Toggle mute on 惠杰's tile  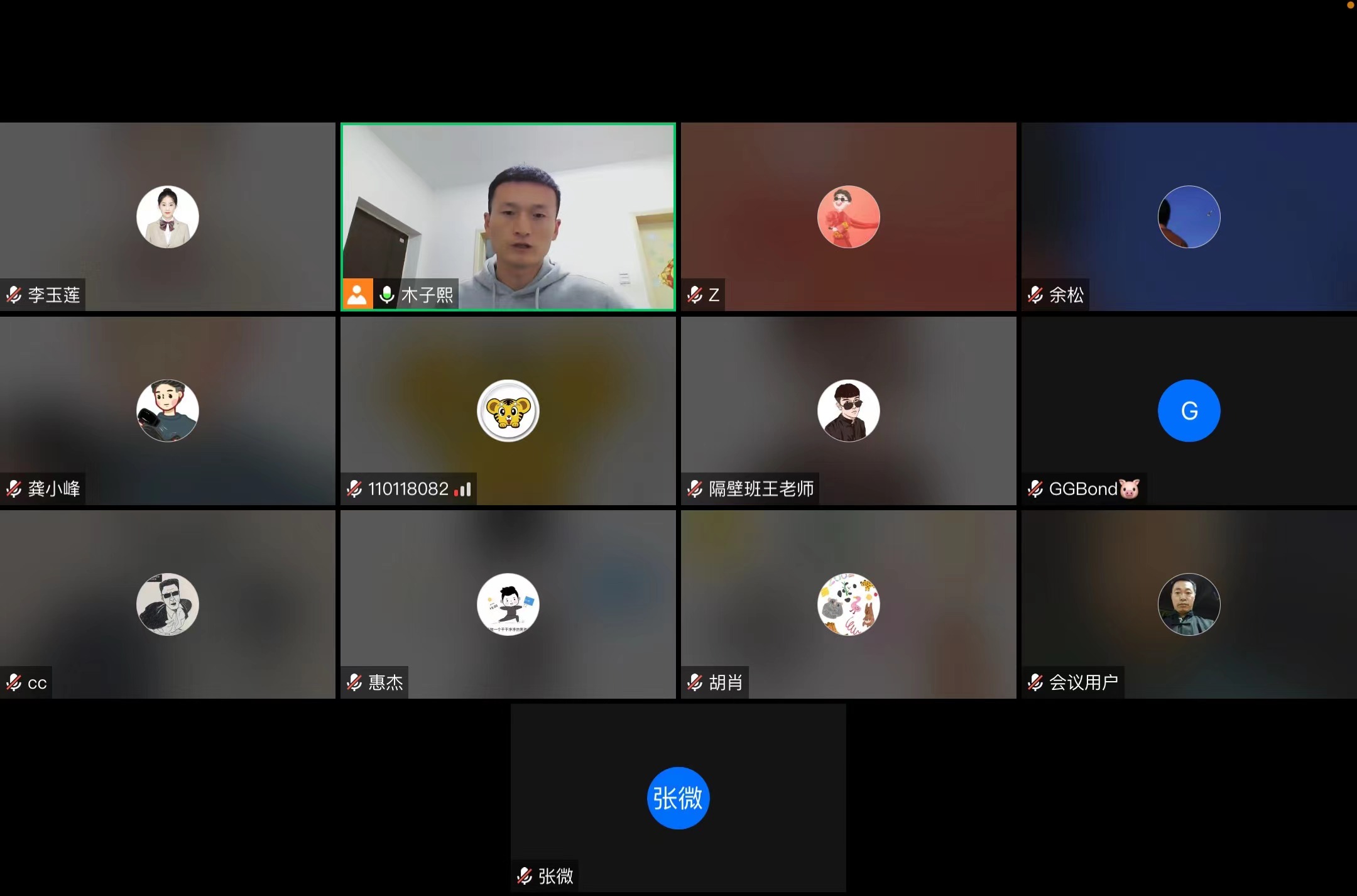click(x=353, y=682)
